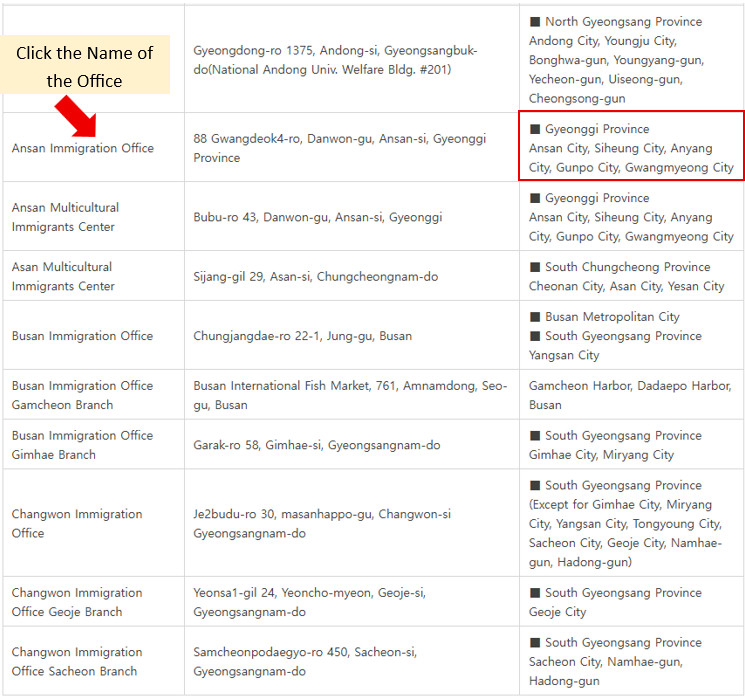Click the 88 Gwangdeok4-ro address cell
Image resolution: width=745 pixels, height=697 pixels.
(339, 148)
